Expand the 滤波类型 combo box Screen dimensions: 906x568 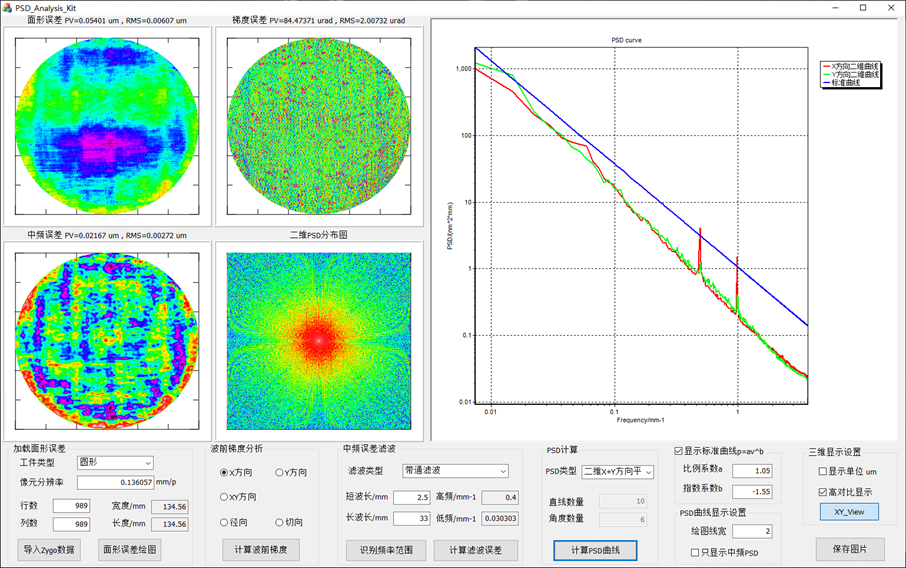click(455, 471)
